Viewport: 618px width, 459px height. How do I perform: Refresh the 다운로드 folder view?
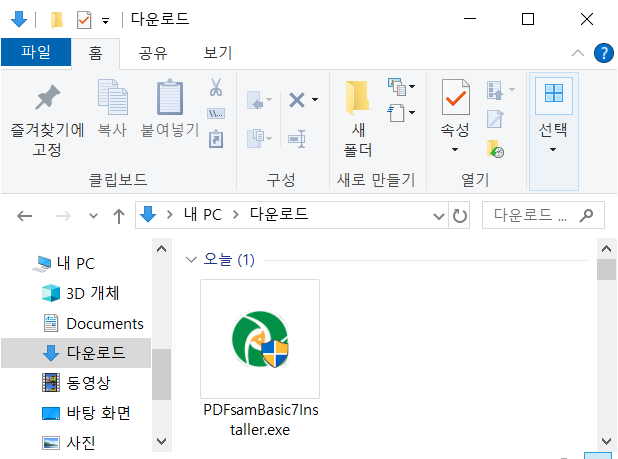(459, 216)
